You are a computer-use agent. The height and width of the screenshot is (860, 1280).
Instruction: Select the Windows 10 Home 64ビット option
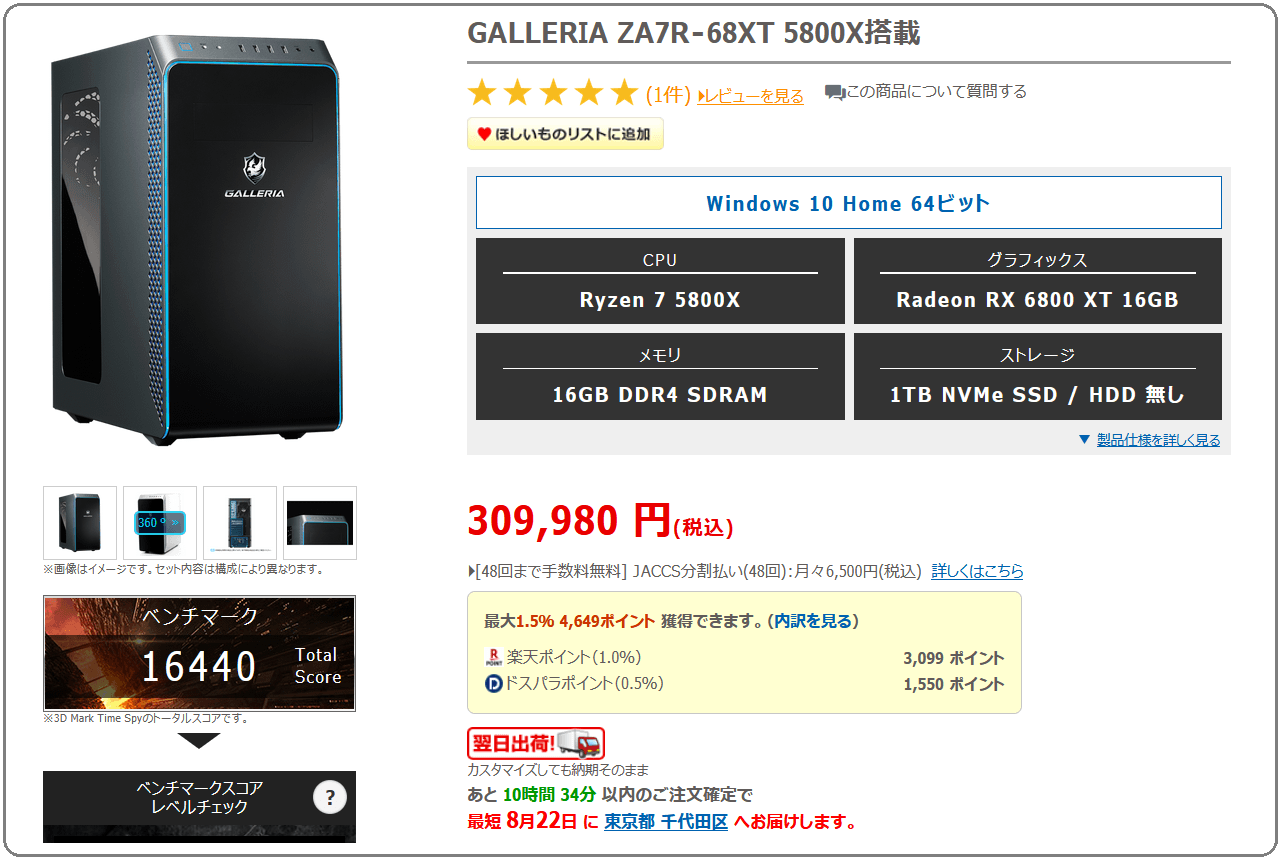click(x=848, y=203)
